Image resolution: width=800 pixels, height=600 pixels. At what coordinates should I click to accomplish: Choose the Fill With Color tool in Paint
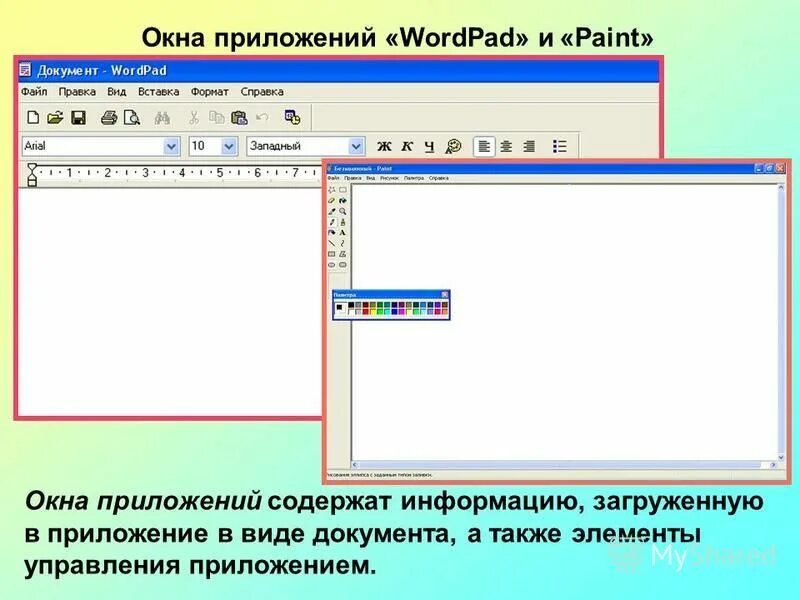coord(343,201)
